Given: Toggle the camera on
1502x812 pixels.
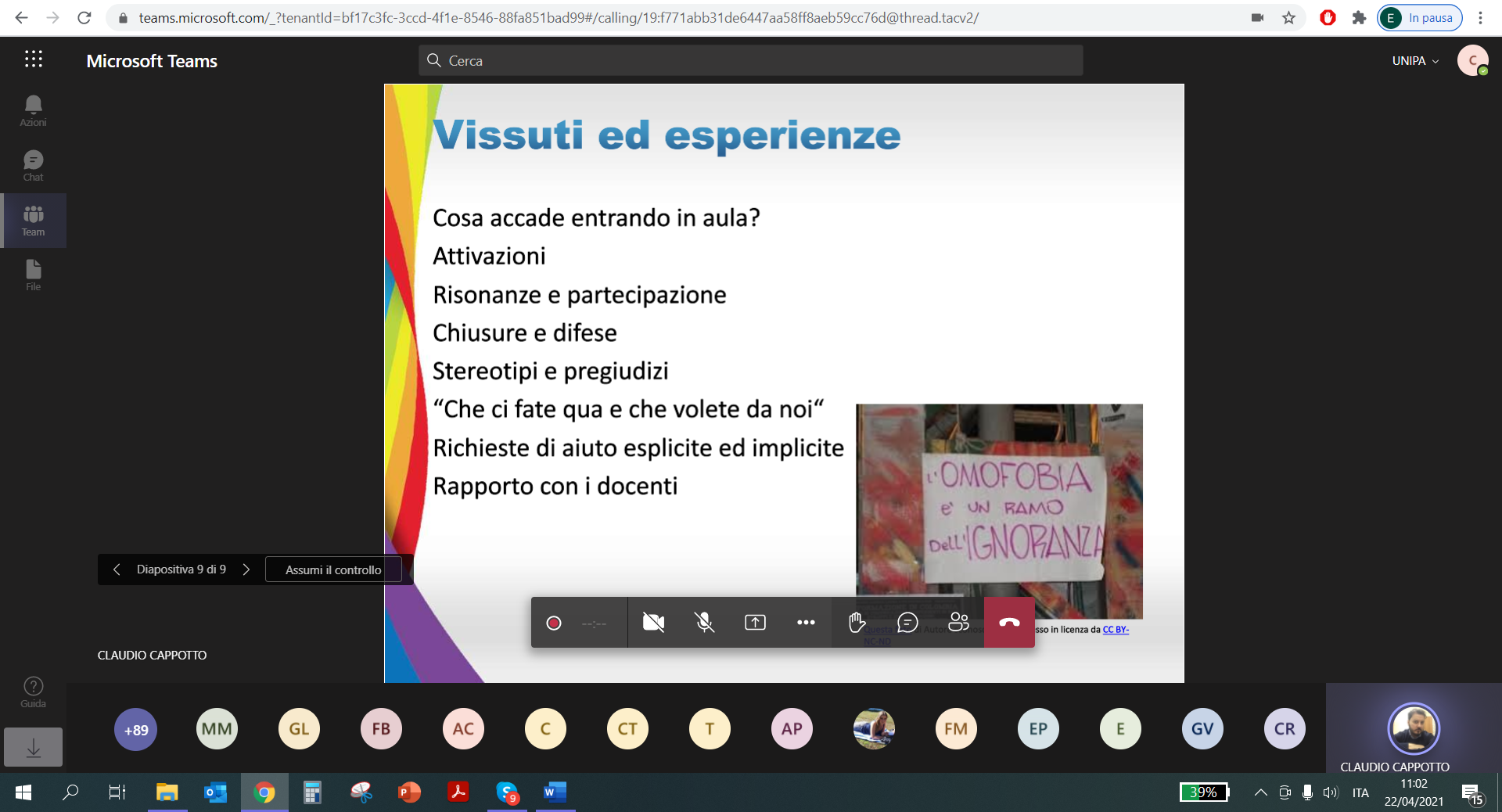Looking at the screenshot, I should (653, 623).
